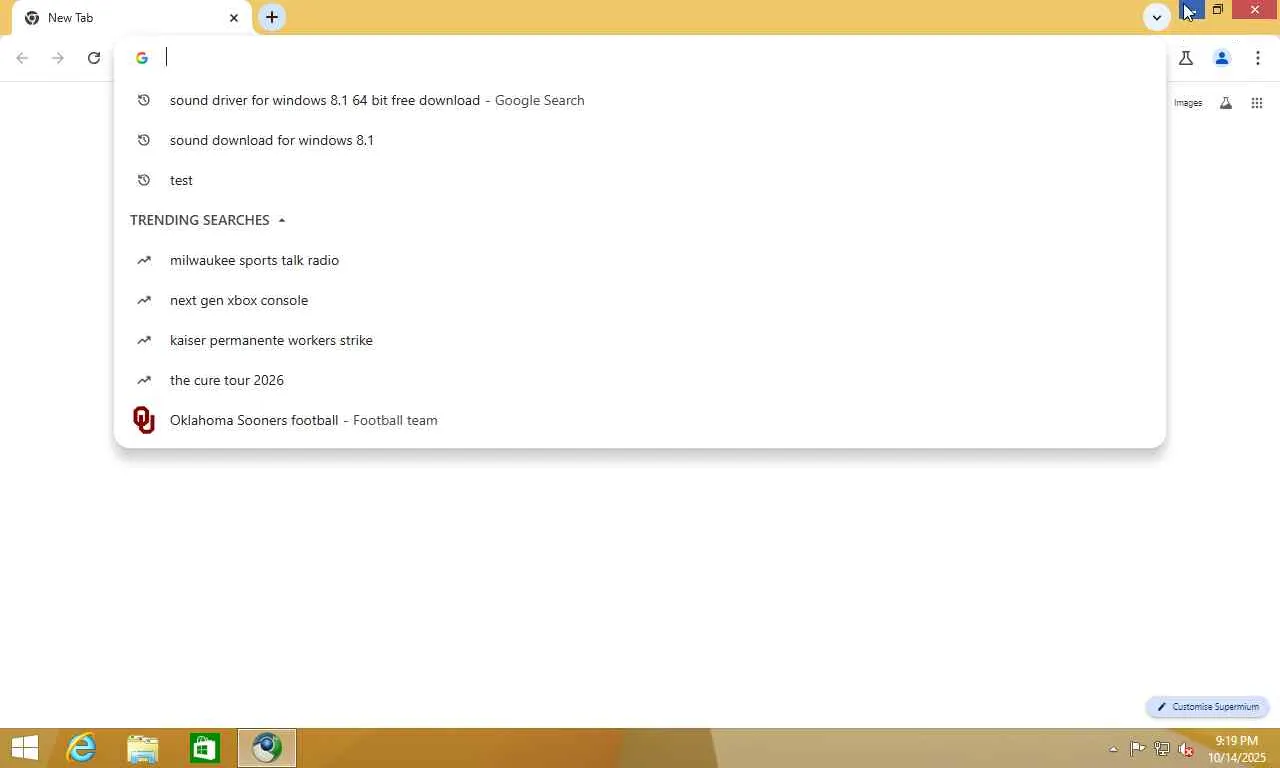Close the New Tab tab
Viewport: 1280px width, 768px height.
point(234,18)
